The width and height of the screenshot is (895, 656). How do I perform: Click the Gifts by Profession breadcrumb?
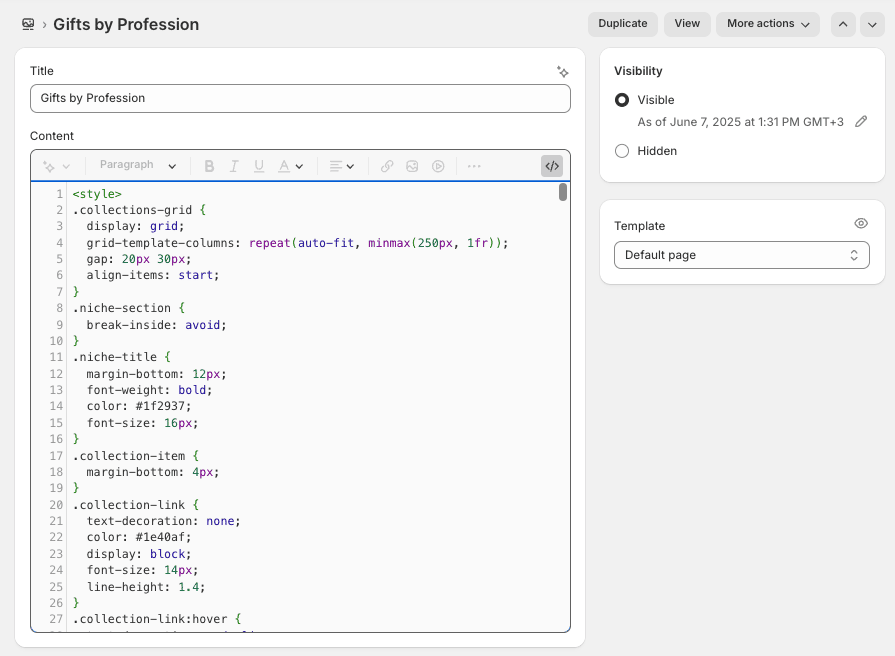126,23
